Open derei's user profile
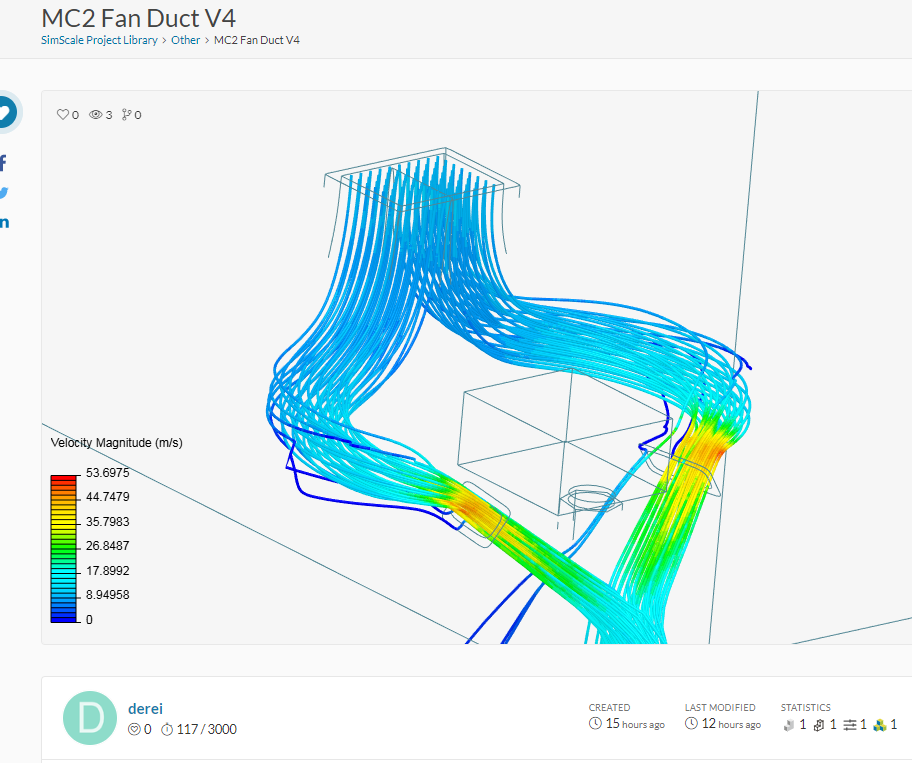This screenshot has height=763, width=912. [145, 708]
